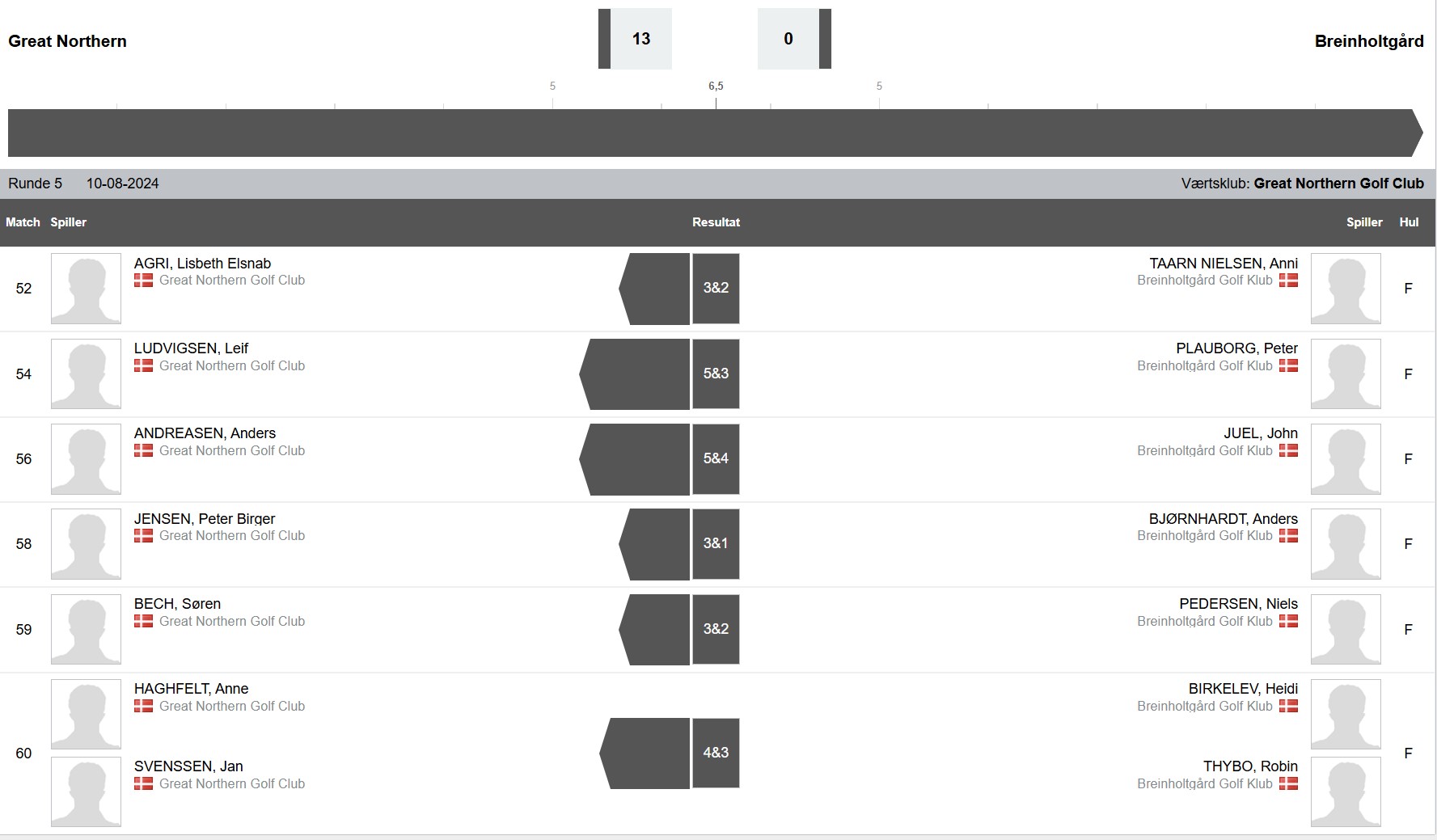Open player BJØRNHARDT, Anders

pyautogui.click(x=1223, y=518)
